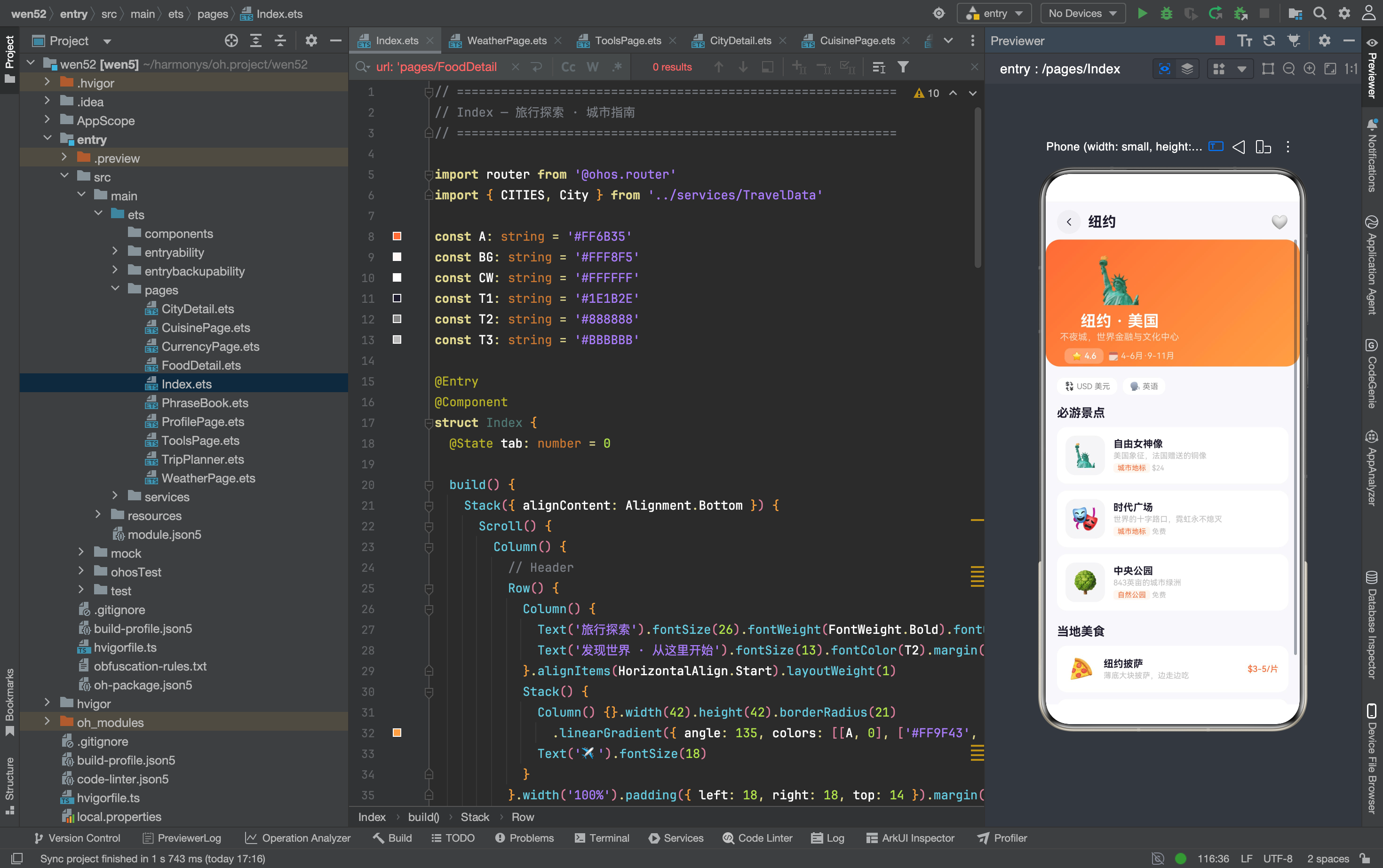
Task: Open the Previewer inspector toggle icon
Action: pyautogui.click(x=1164, y=69)
